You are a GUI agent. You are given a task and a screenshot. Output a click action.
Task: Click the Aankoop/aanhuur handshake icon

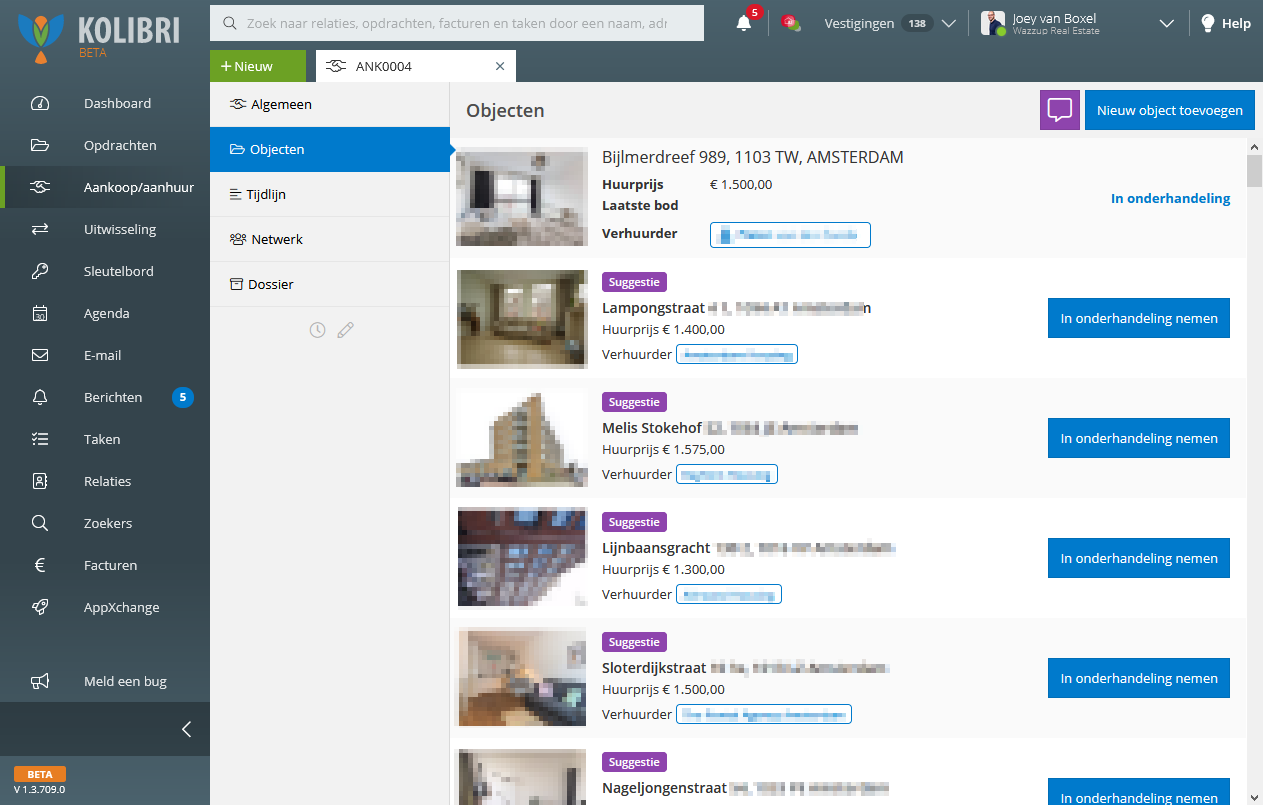40,187
